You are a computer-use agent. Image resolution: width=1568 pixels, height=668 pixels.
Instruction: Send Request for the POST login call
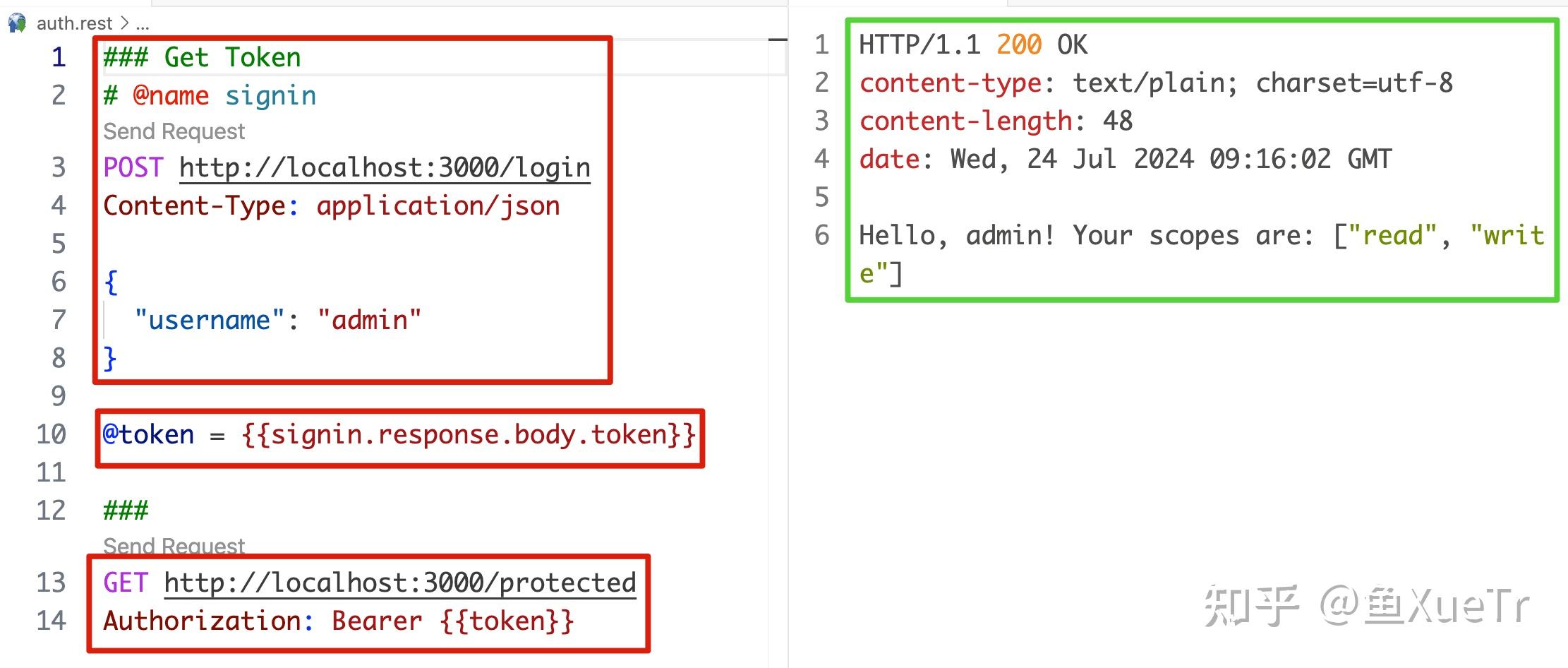click(x=174, y=131)
